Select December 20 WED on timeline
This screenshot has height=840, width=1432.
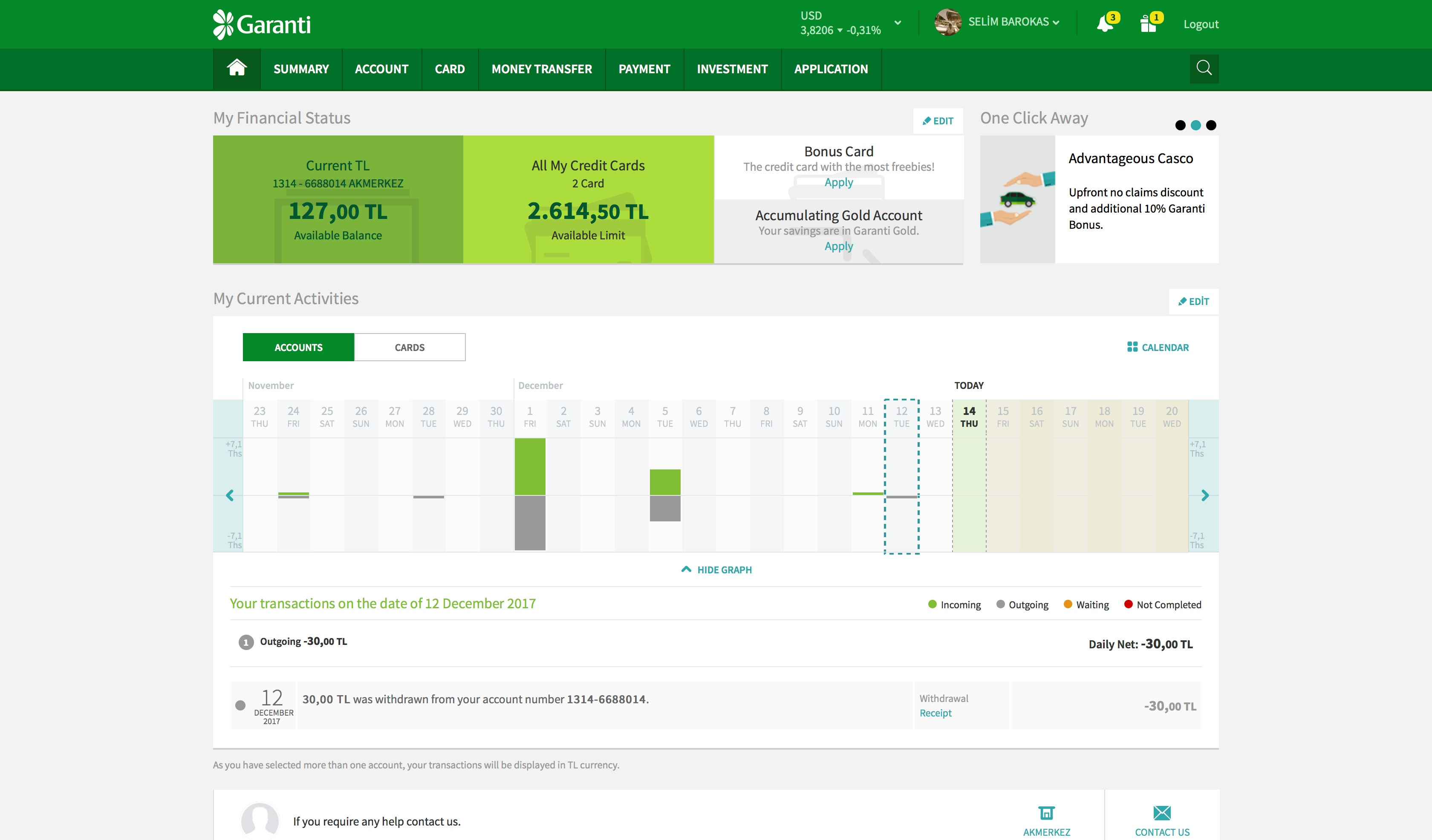point(1171,417)
